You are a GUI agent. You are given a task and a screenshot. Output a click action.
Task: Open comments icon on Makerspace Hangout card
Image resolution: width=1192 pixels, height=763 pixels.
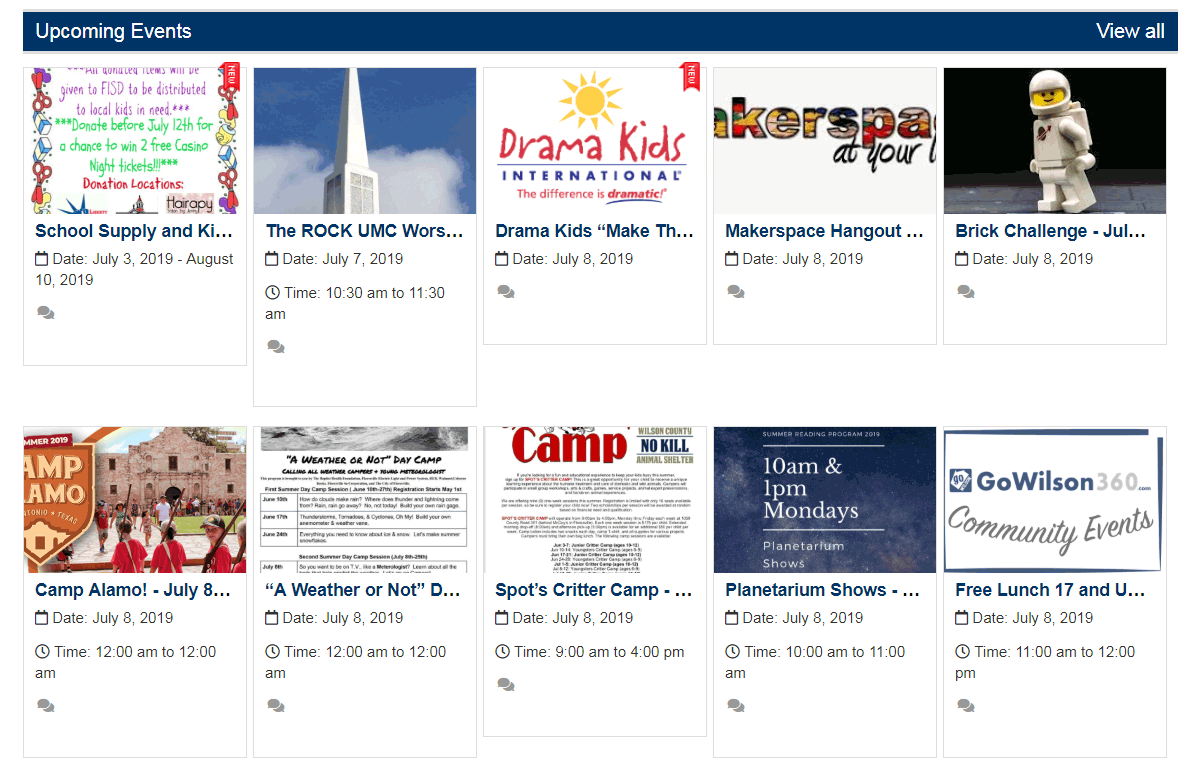point(736,292)
